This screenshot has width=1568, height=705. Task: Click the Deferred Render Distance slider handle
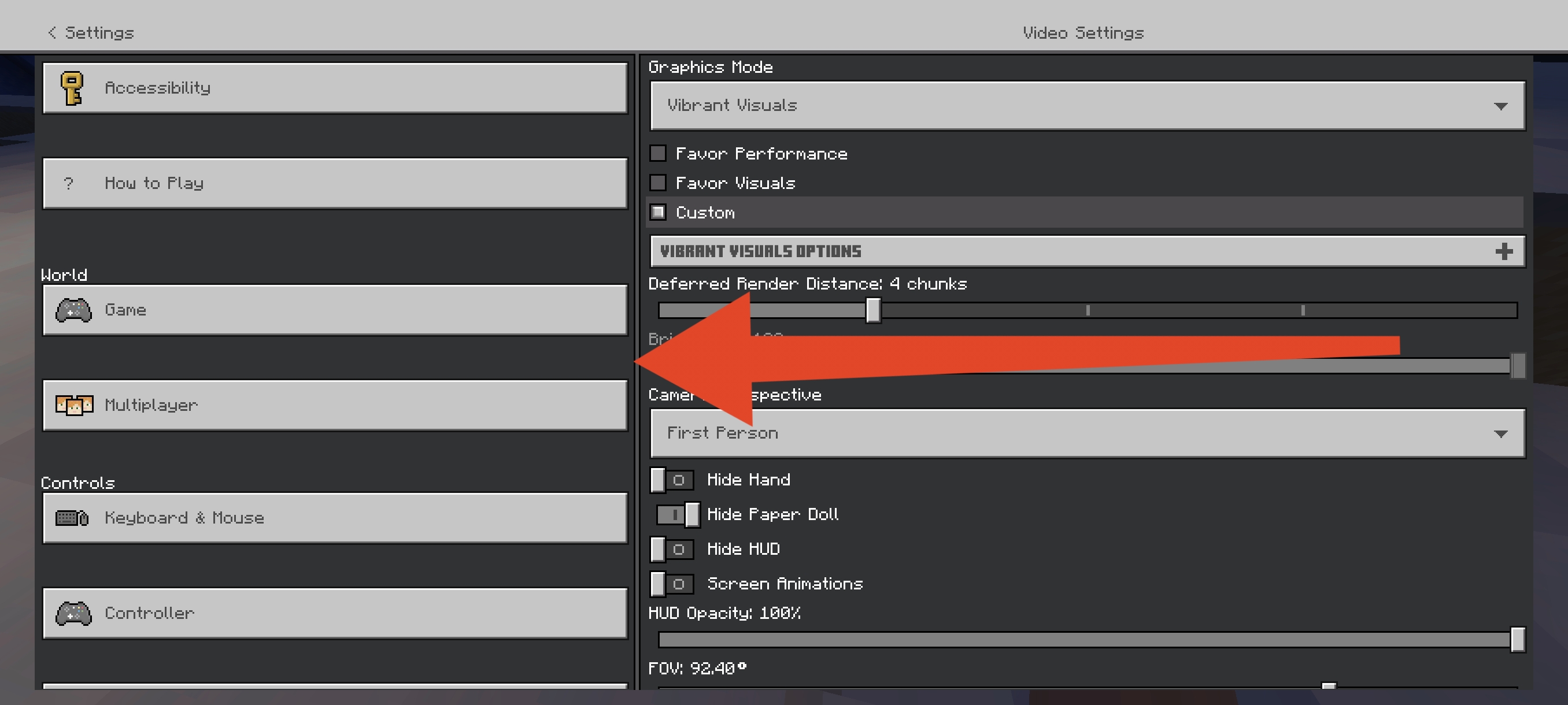tap(873, 310)
